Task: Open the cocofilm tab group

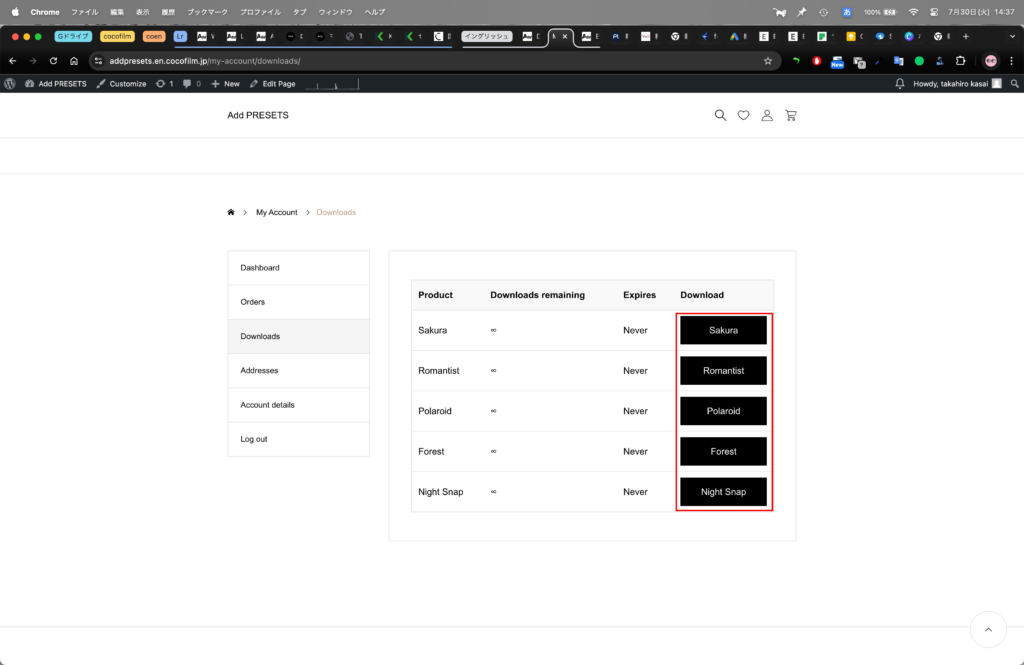Action: click(x=118, y=37)
